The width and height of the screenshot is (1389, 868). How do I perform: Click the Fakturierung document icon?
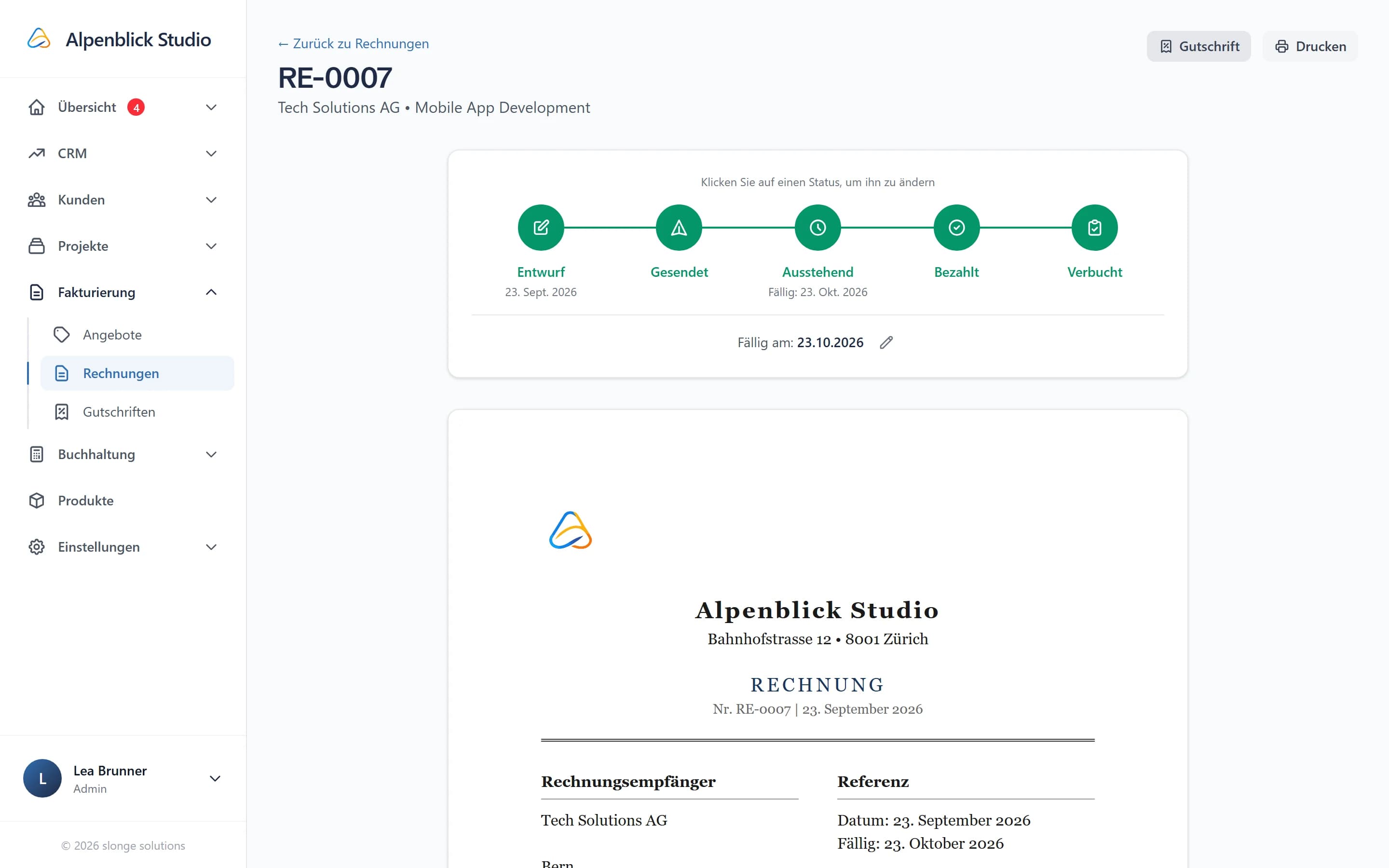(37, 292)
